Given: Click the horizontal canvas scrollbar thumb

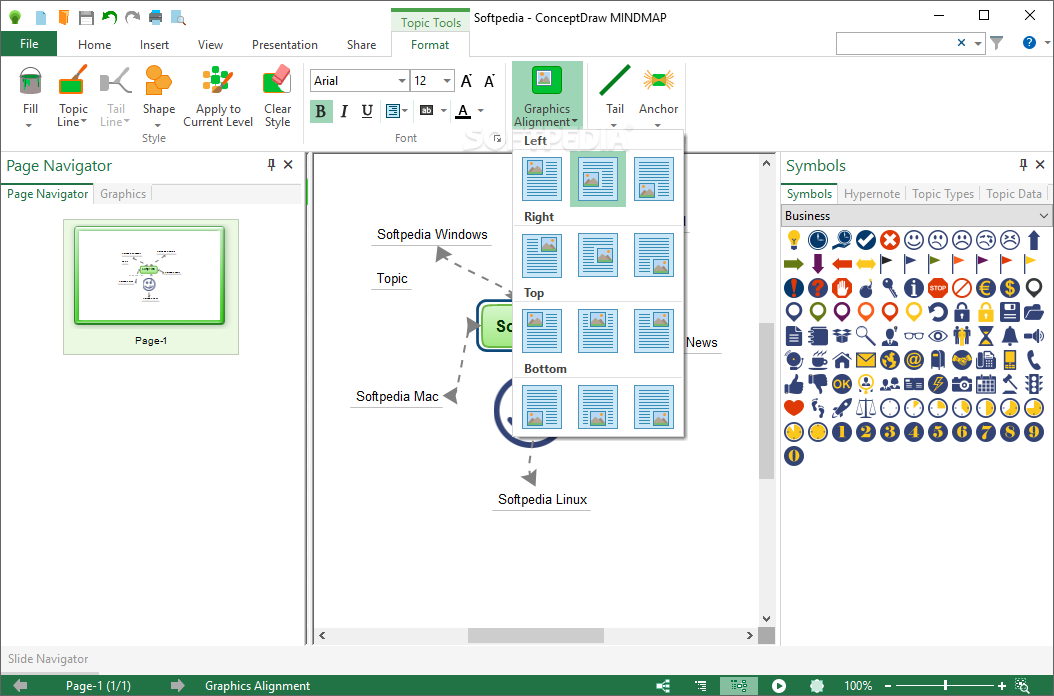Looking at the screenshot, I should coord(536,635).
